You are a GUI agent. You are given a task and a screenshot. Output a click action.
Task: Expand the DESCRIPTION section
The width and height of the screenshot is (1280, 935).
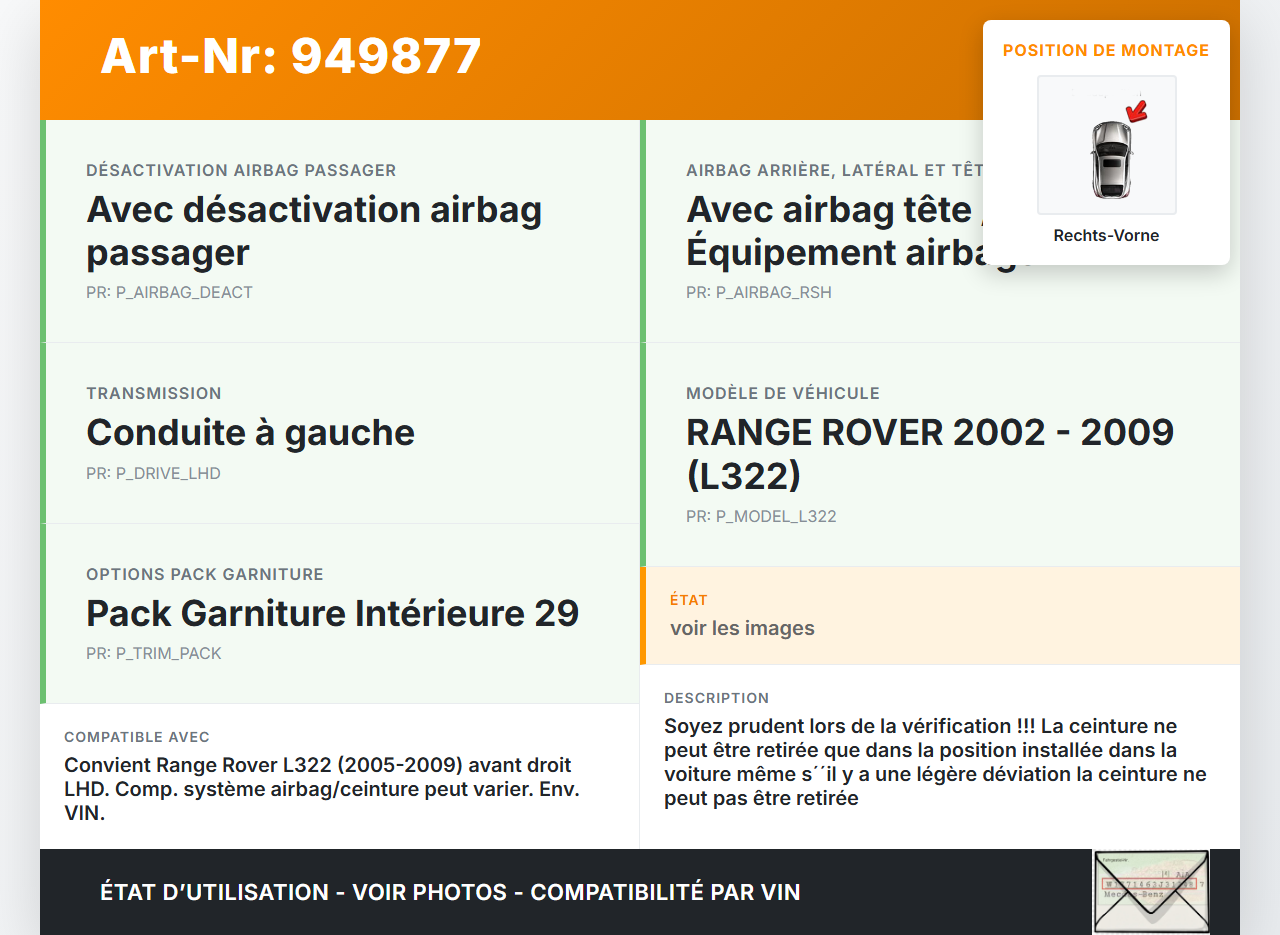717,698
